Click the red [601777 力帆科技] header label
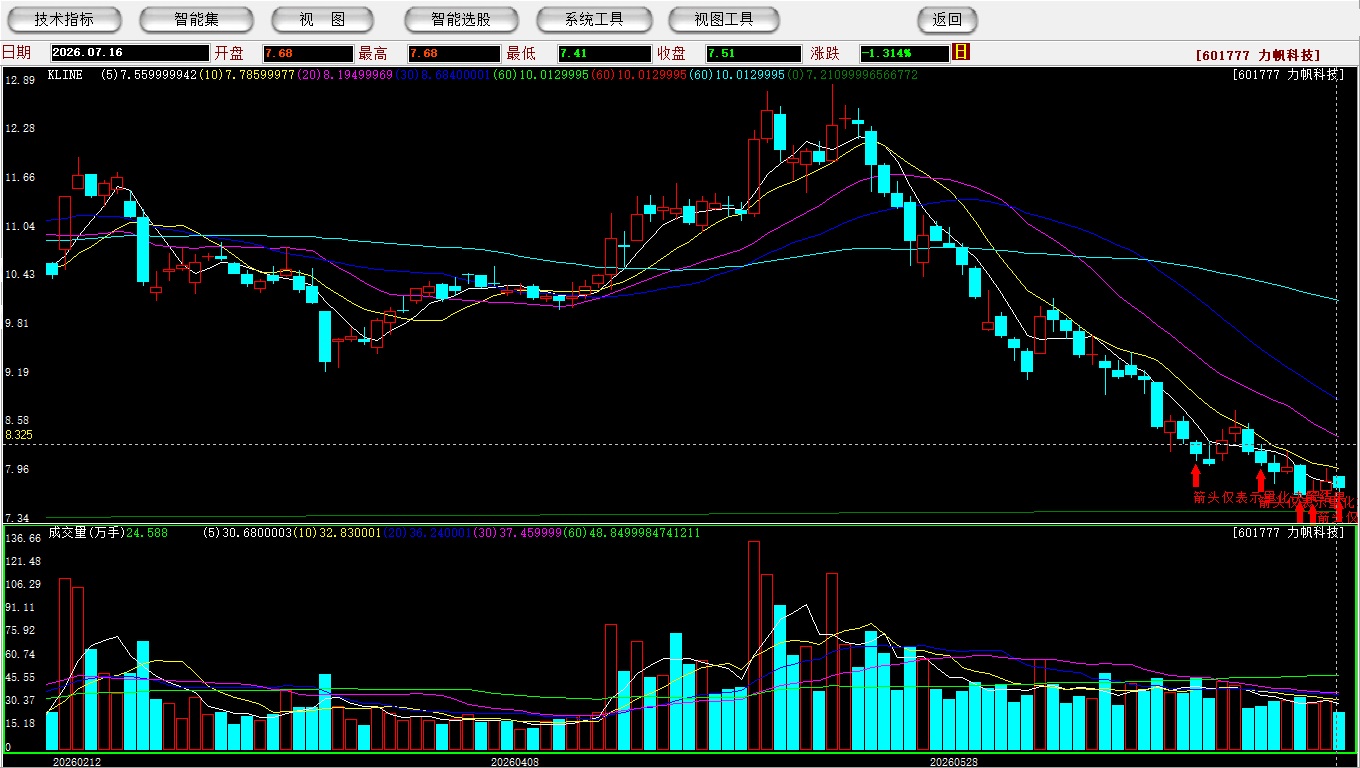 tap(1258, 56)
